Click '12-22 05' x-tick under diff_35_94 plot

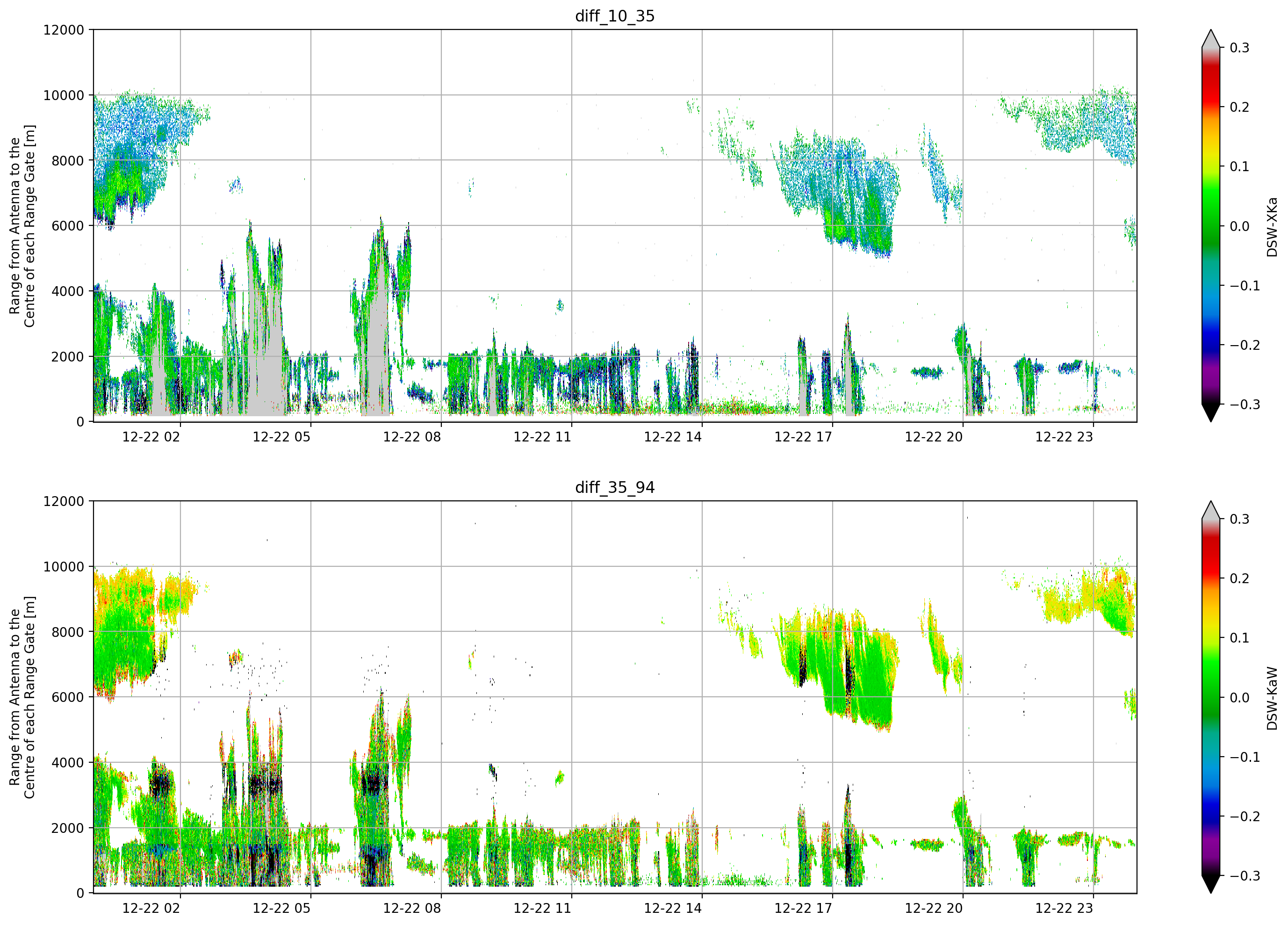282,909
